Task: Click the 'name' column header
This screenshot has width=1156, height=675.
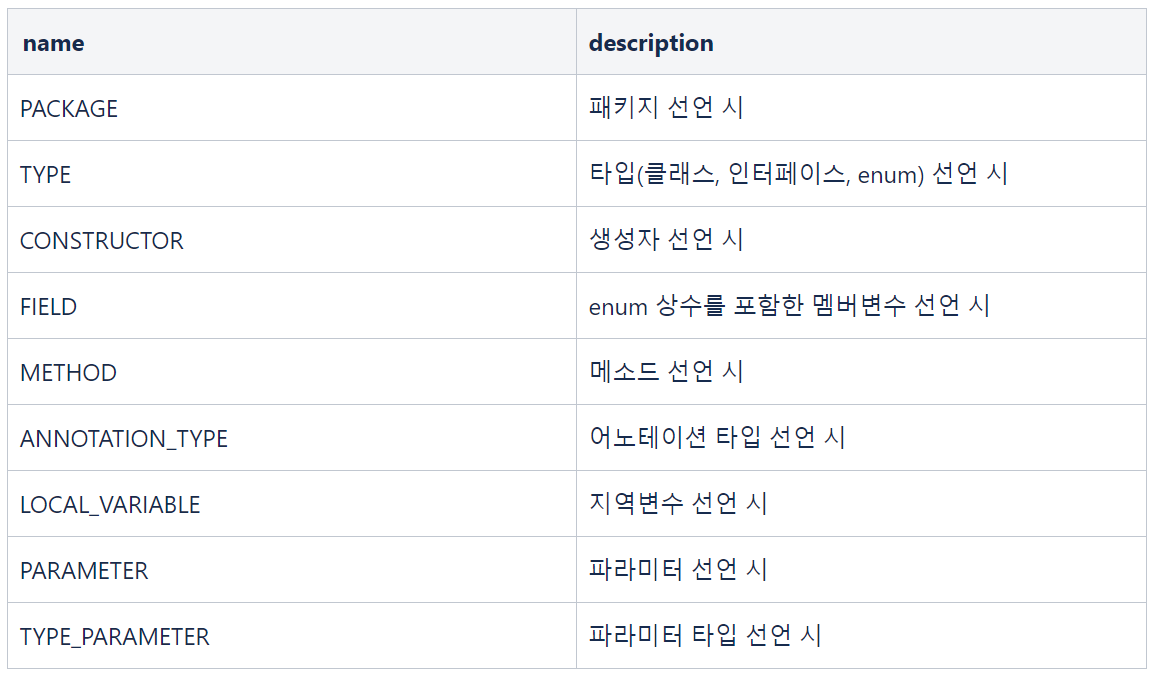Action: coord(292,42)
